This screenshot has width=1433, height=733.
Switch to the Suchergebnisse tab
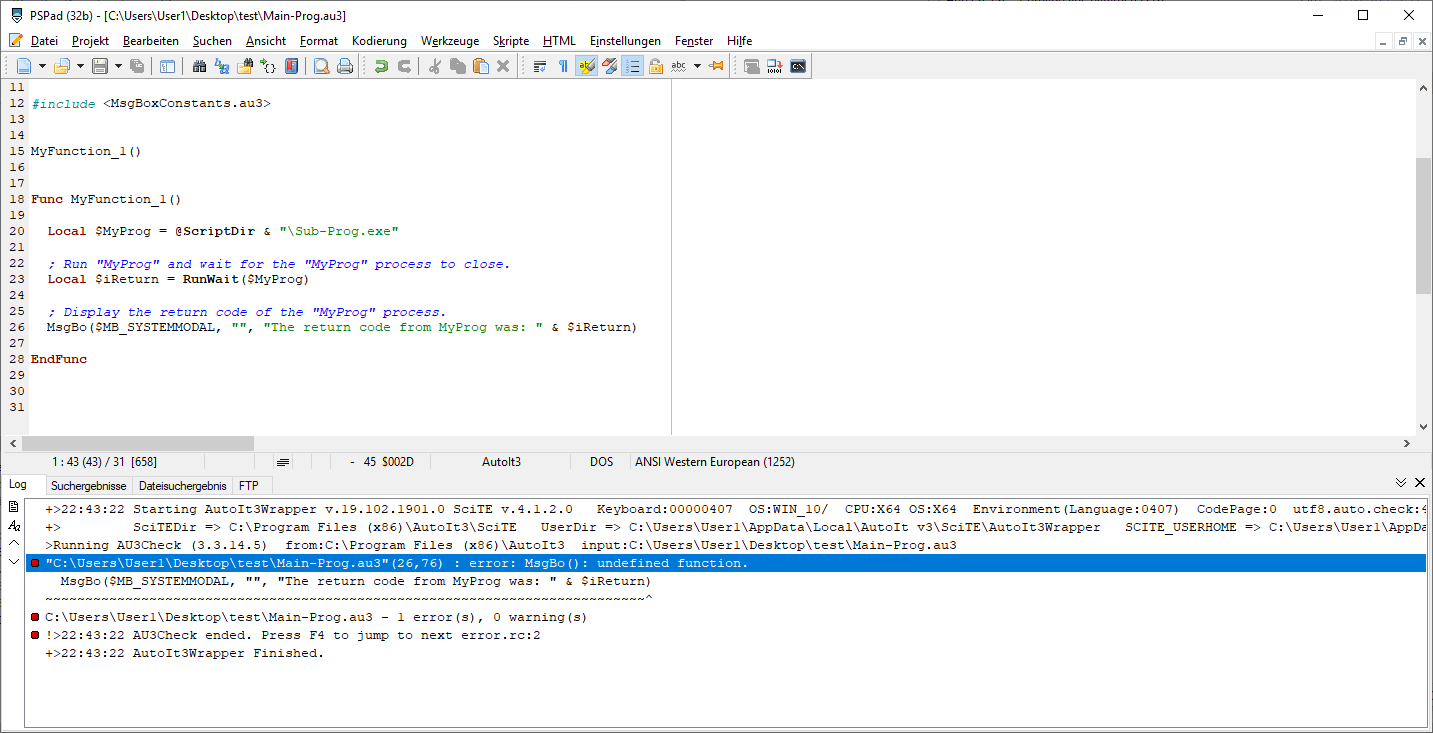coord(88,486)
